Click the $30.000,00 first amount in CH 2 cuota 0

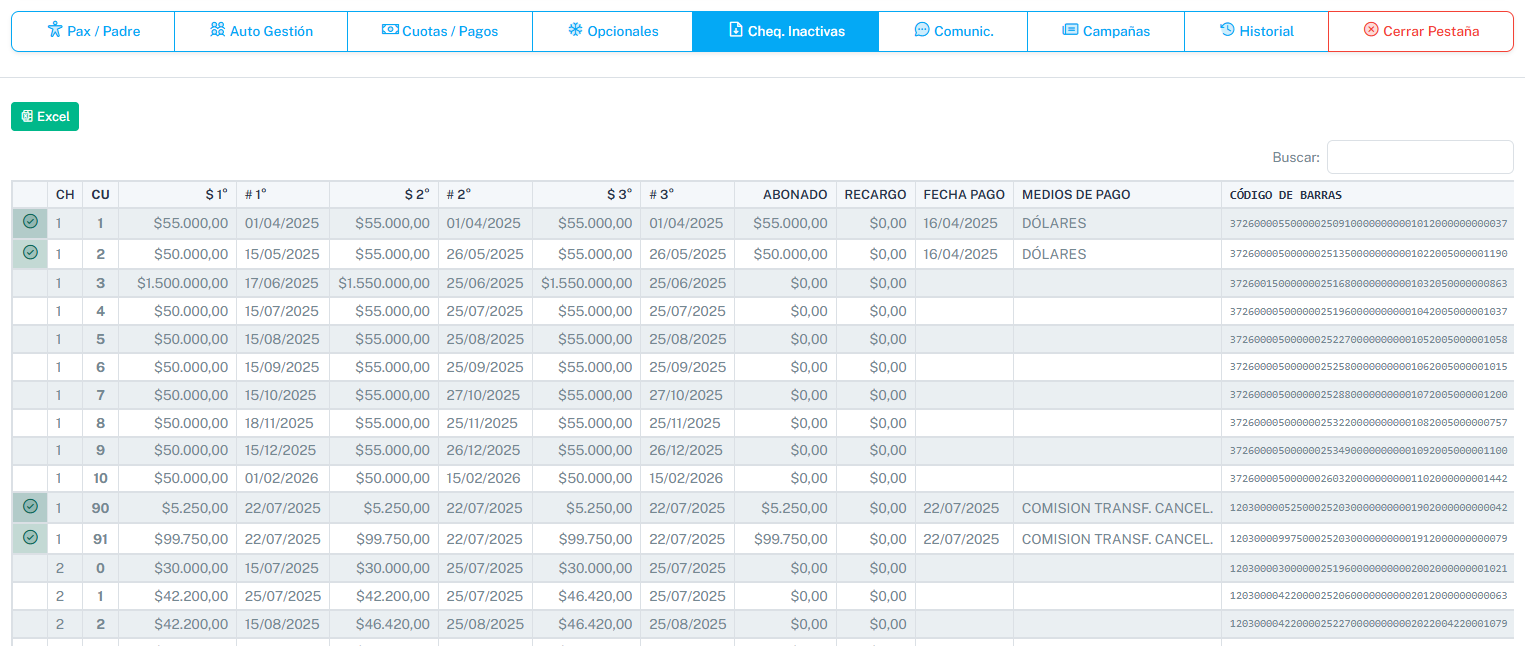(x=191, y=568)
